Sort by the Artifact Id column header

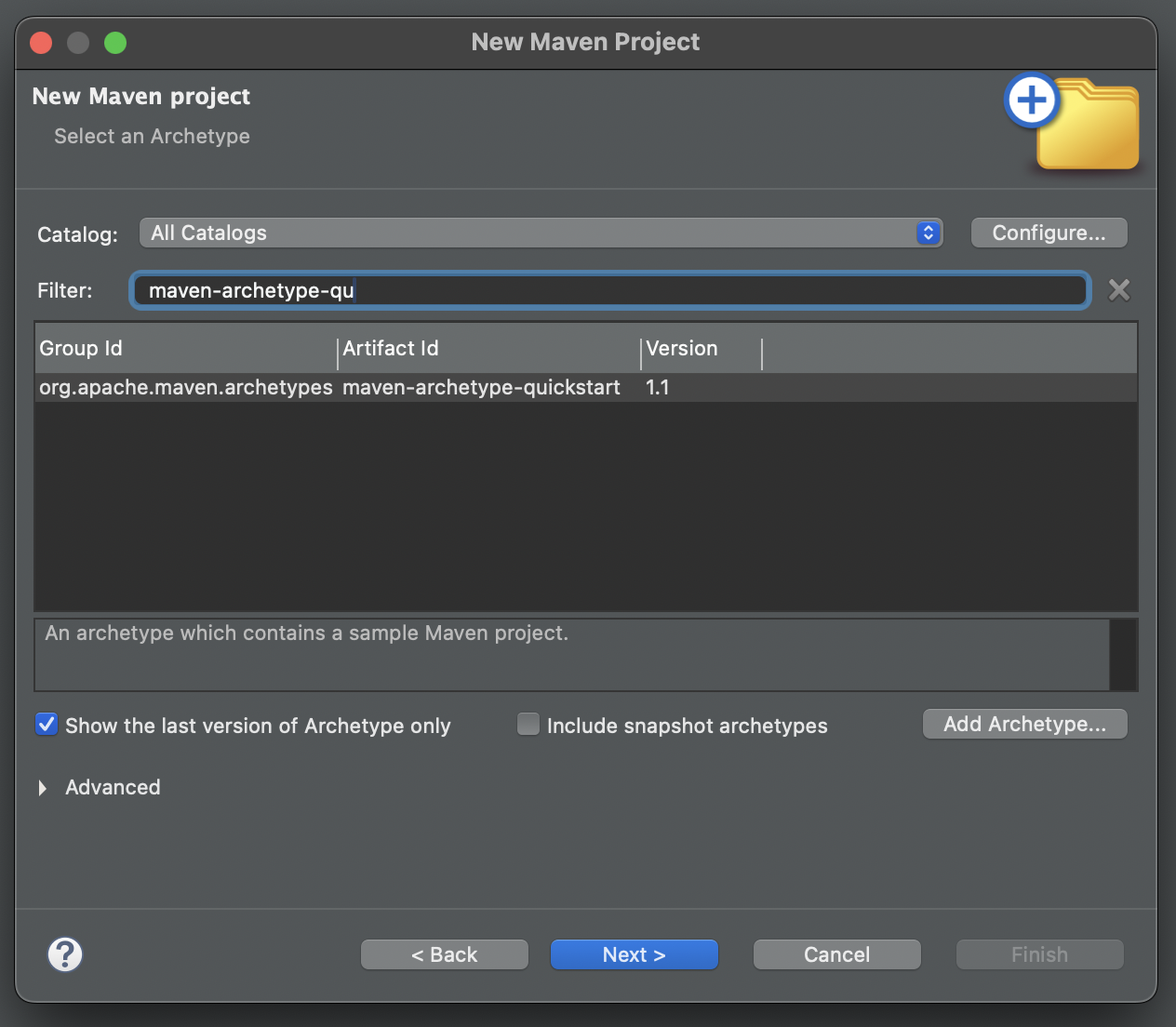pyautogui.click(x=488, y=349)
